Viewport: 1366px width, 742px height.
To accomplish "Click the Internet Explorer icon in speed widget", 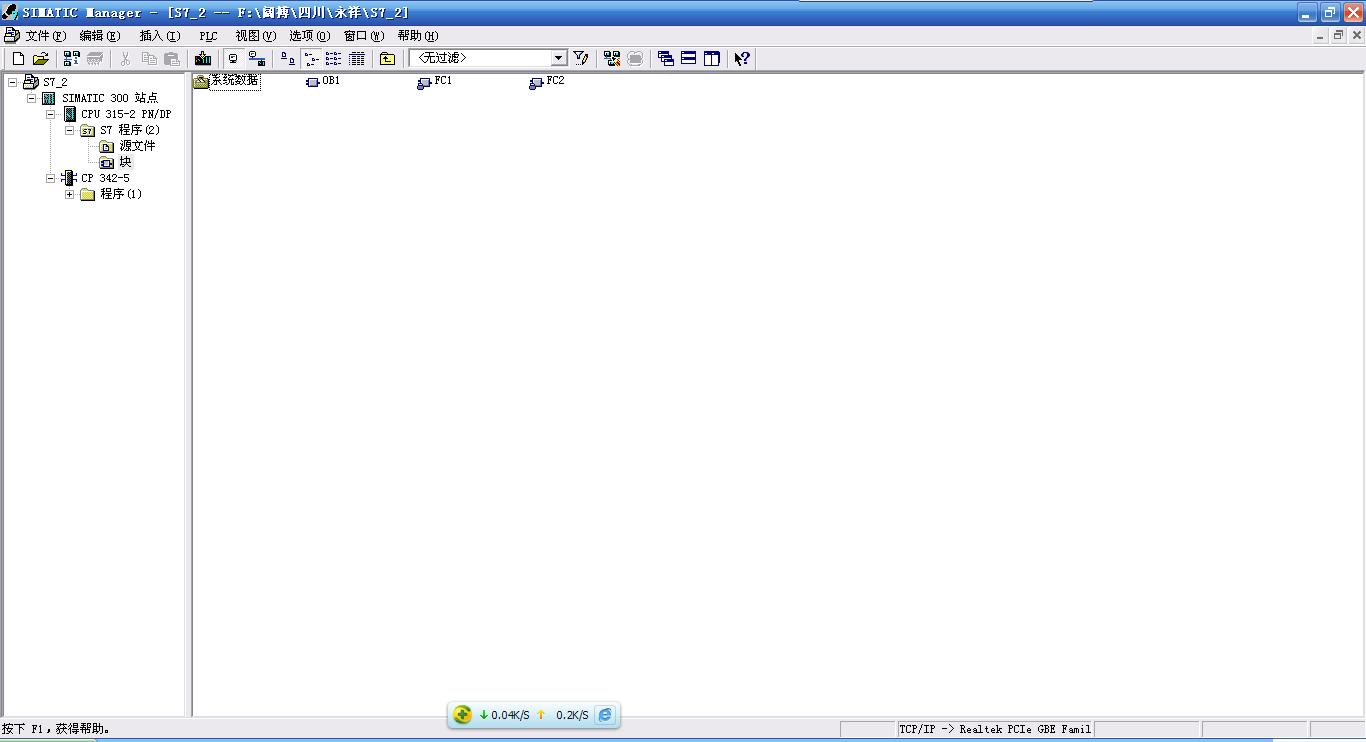I will tap(605, 715).
